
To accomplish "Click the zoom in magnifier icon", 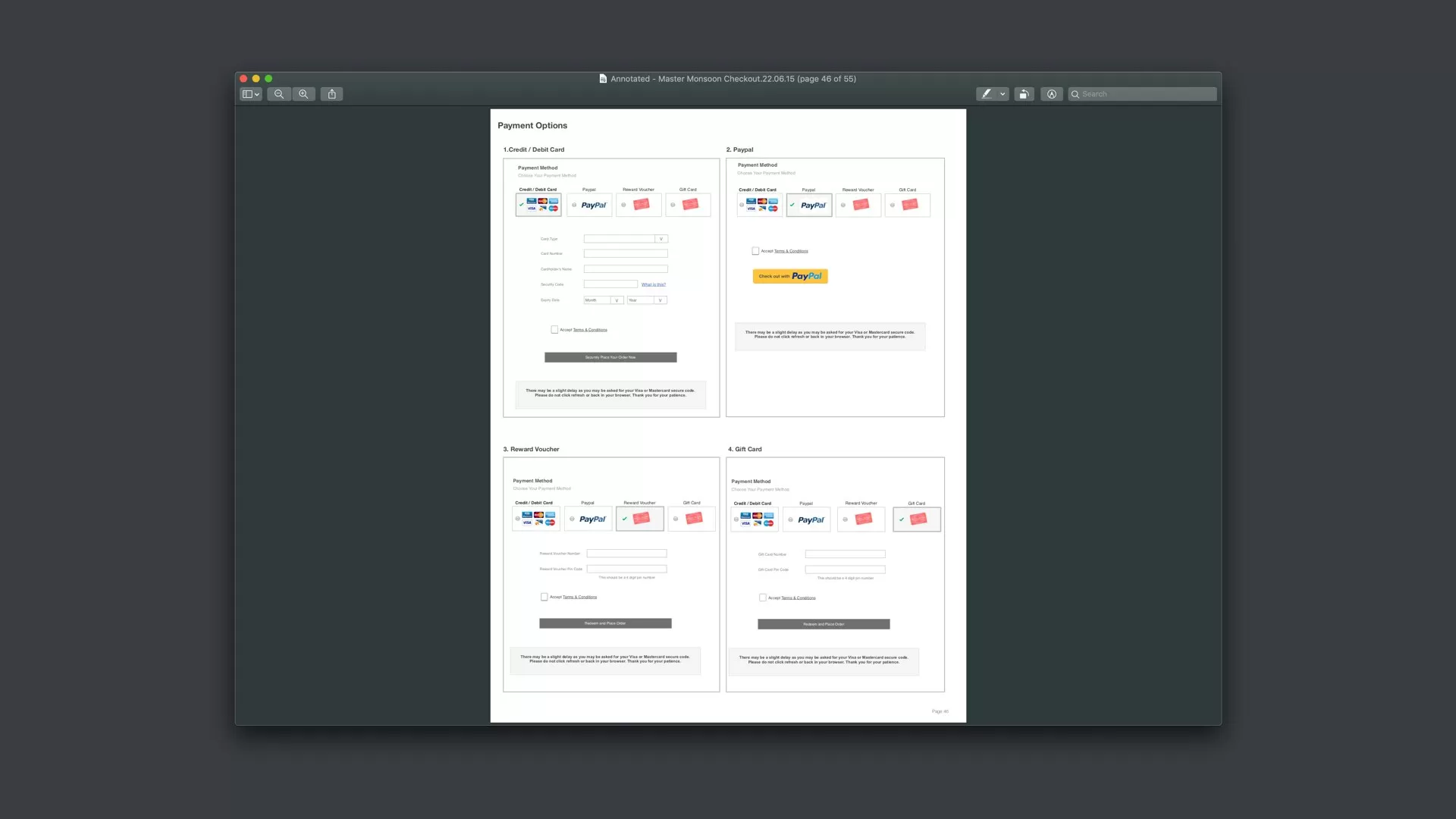I will coord(303,94).
